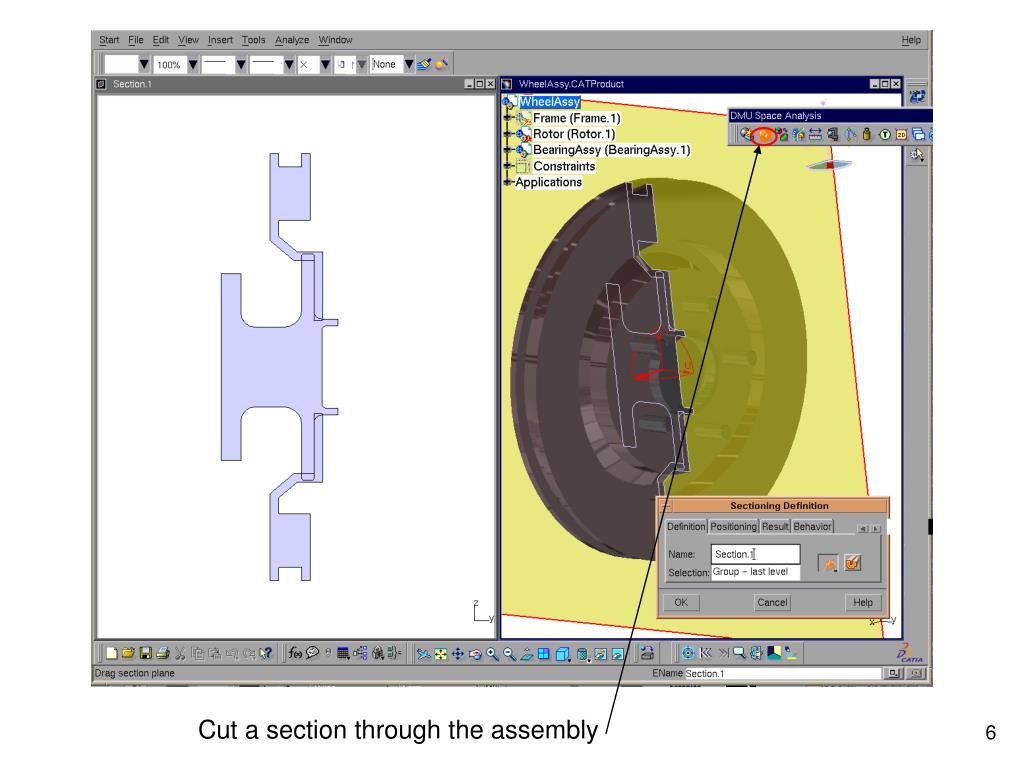Switch to the Result tab
1024x768 pixels.
point(775,526)
